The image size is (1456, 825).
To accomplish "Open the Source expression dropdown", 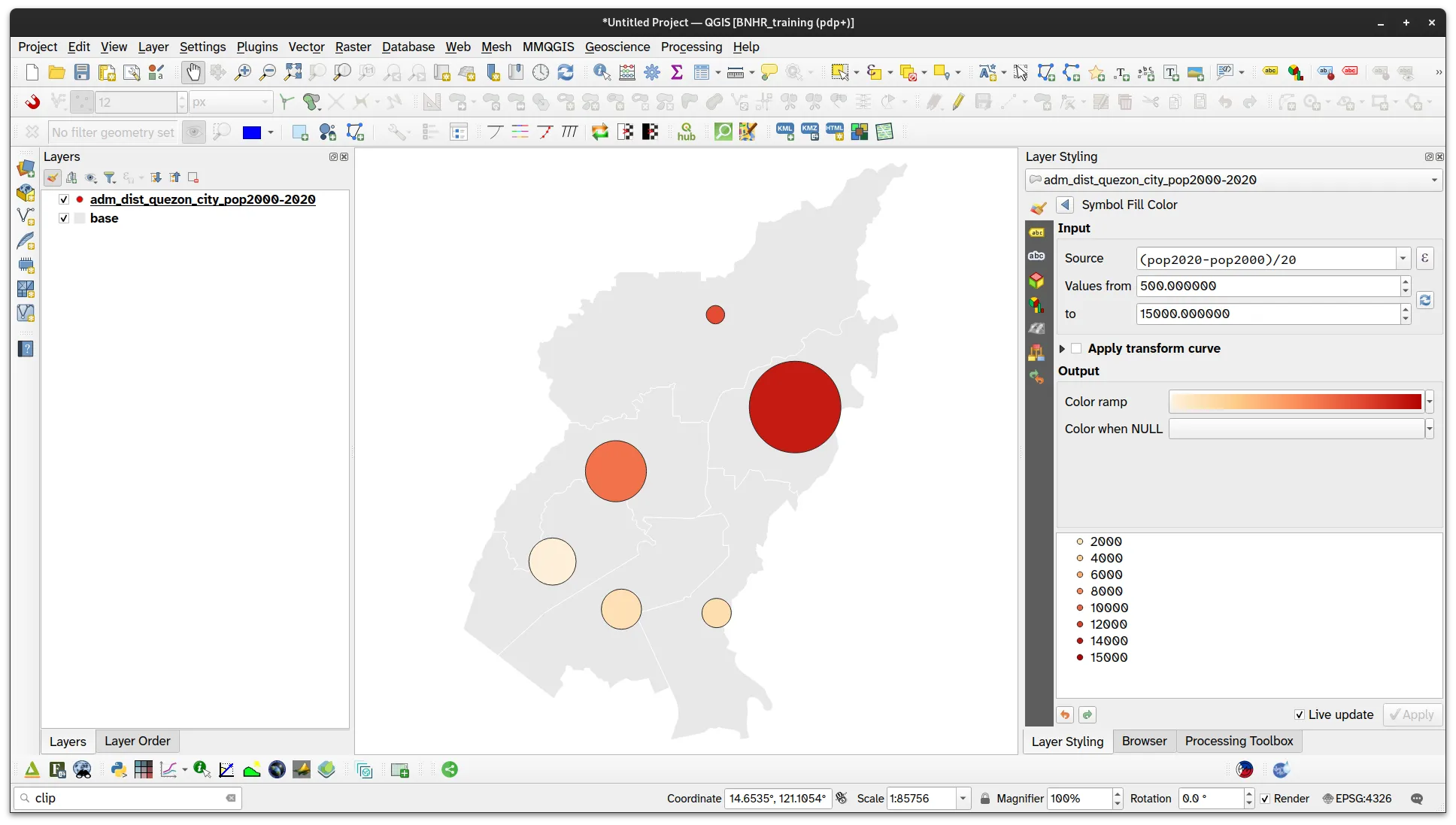I will pyautogui.click(x=1403, y=259).
